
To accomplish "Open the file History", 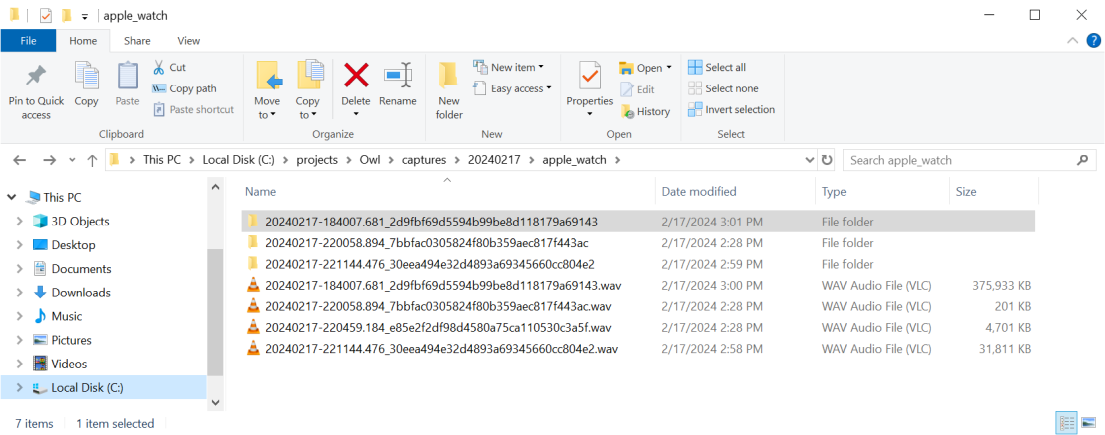I will (645, 111).
